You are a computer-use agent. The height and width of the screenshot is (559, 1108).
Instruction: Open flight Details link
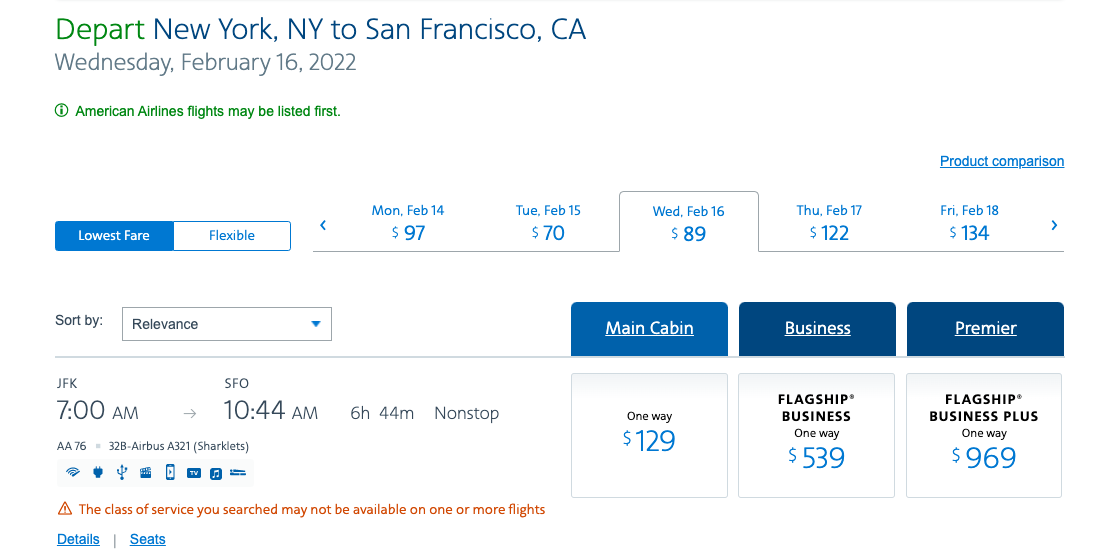coord(78,539)
